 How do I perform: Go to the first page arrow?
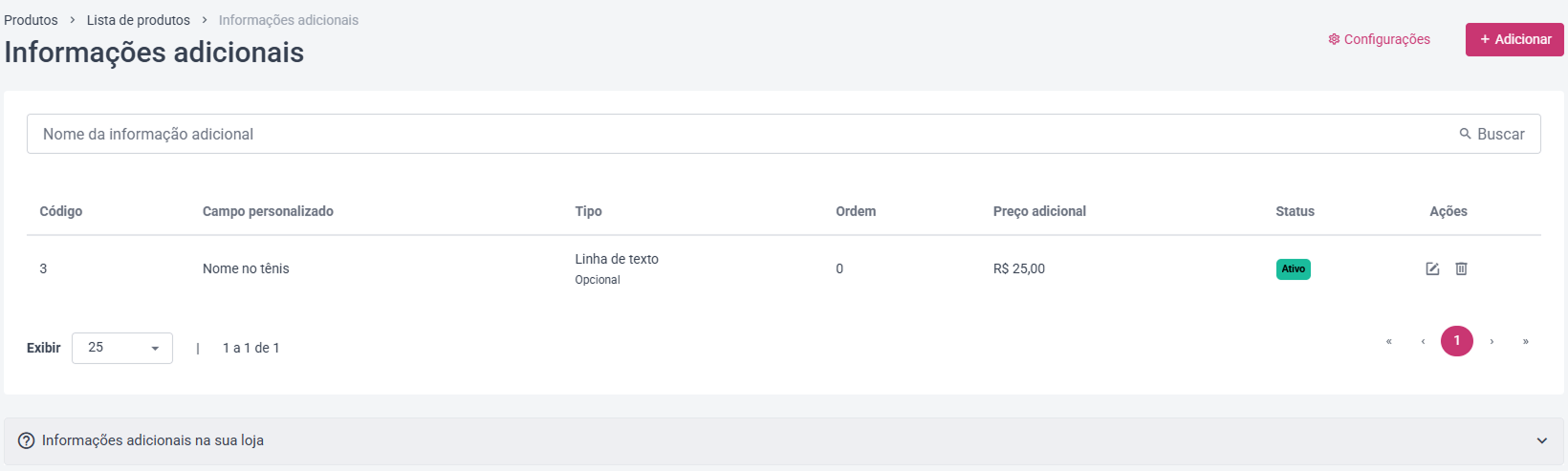tap(1388, 341)
